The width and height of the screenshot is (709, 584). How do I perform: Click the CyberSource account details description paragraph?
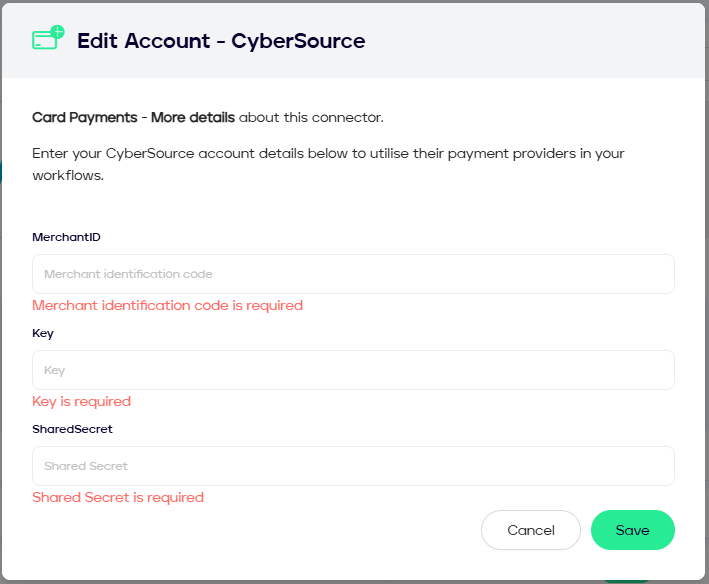pyautogui.click(x=330, y=164)
